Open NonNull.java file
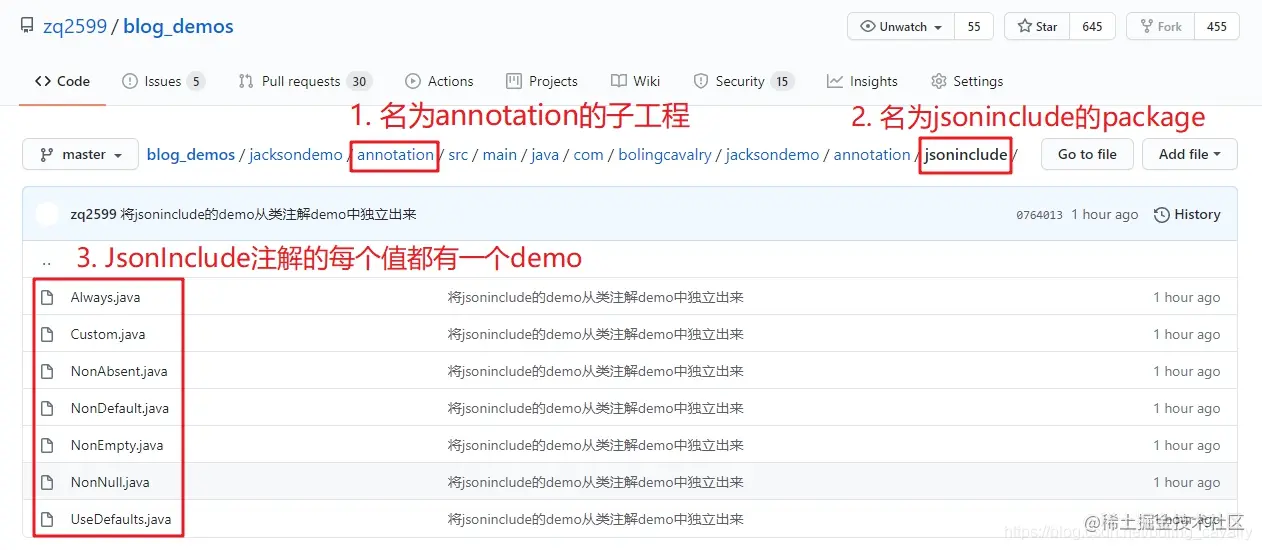The height and width of the screenshot is (550, 1262). 110,482
